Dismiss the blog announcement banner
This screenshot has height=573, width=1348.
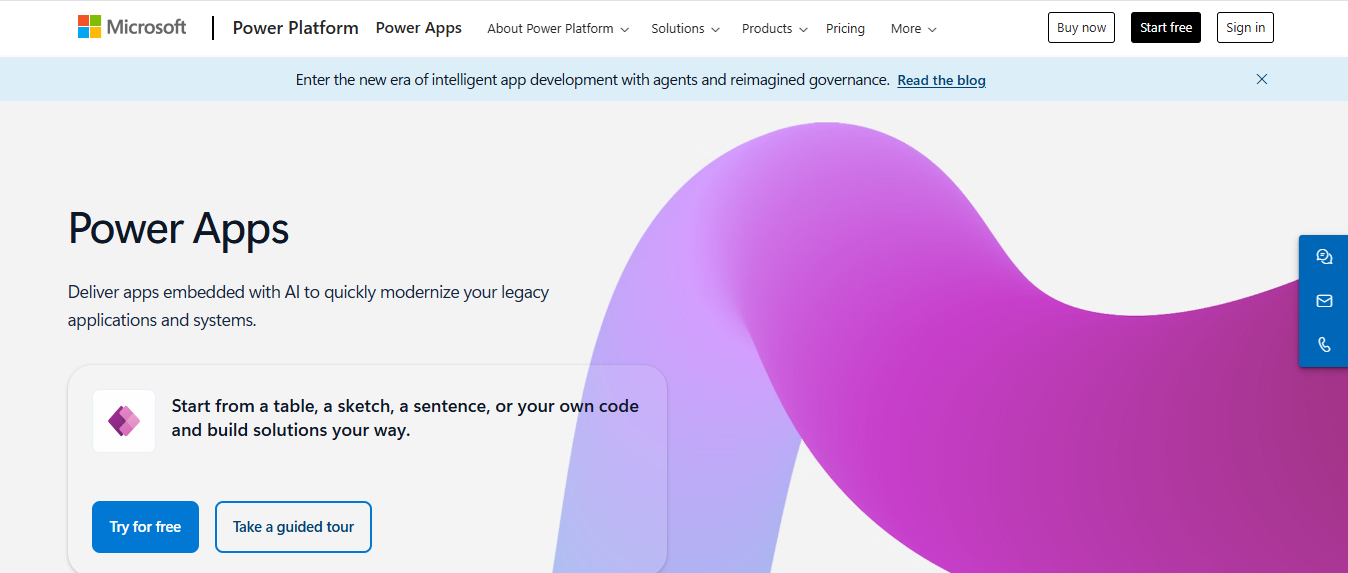(1262, 79)
